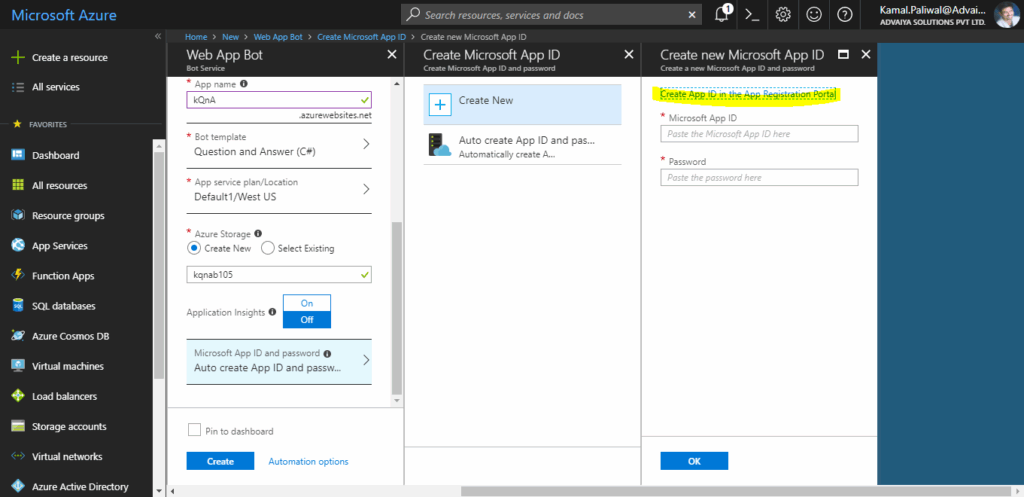Show info tooltip for Azure Storage
The width and height of the screenshot is (1024, 497).
[x=258, y=233]
